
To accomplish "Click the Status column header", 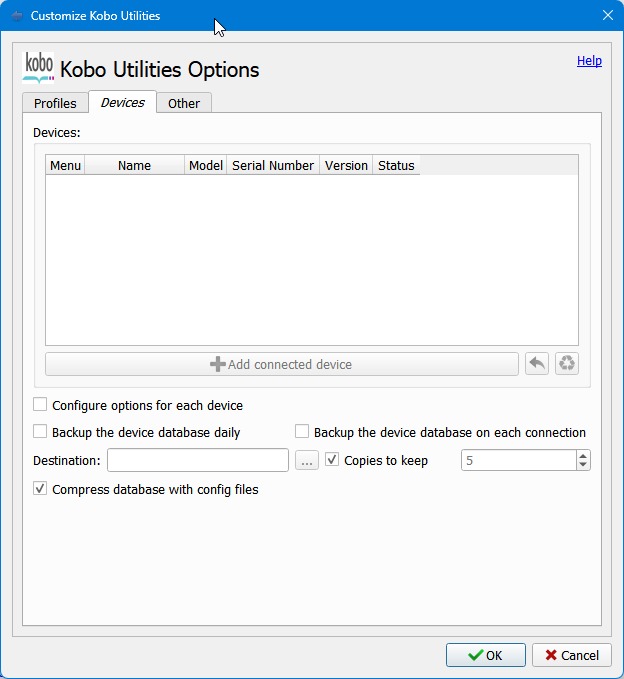I will pyautogui.click(x=396, y=165).
